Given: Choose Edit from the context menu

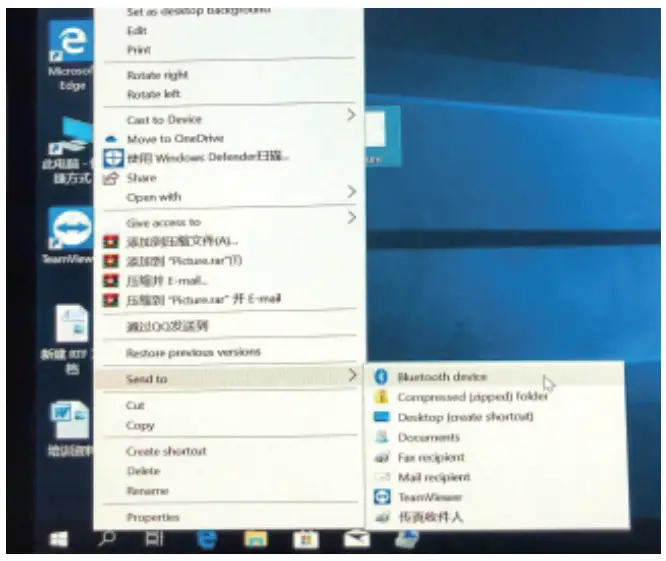Looking at the screenshot, I should (136, 31).
